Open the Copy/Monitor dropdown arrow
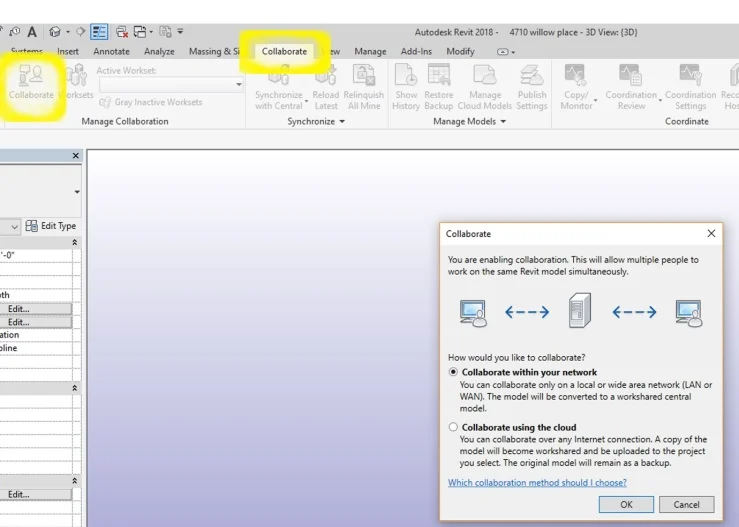 (x=595, y=100)
